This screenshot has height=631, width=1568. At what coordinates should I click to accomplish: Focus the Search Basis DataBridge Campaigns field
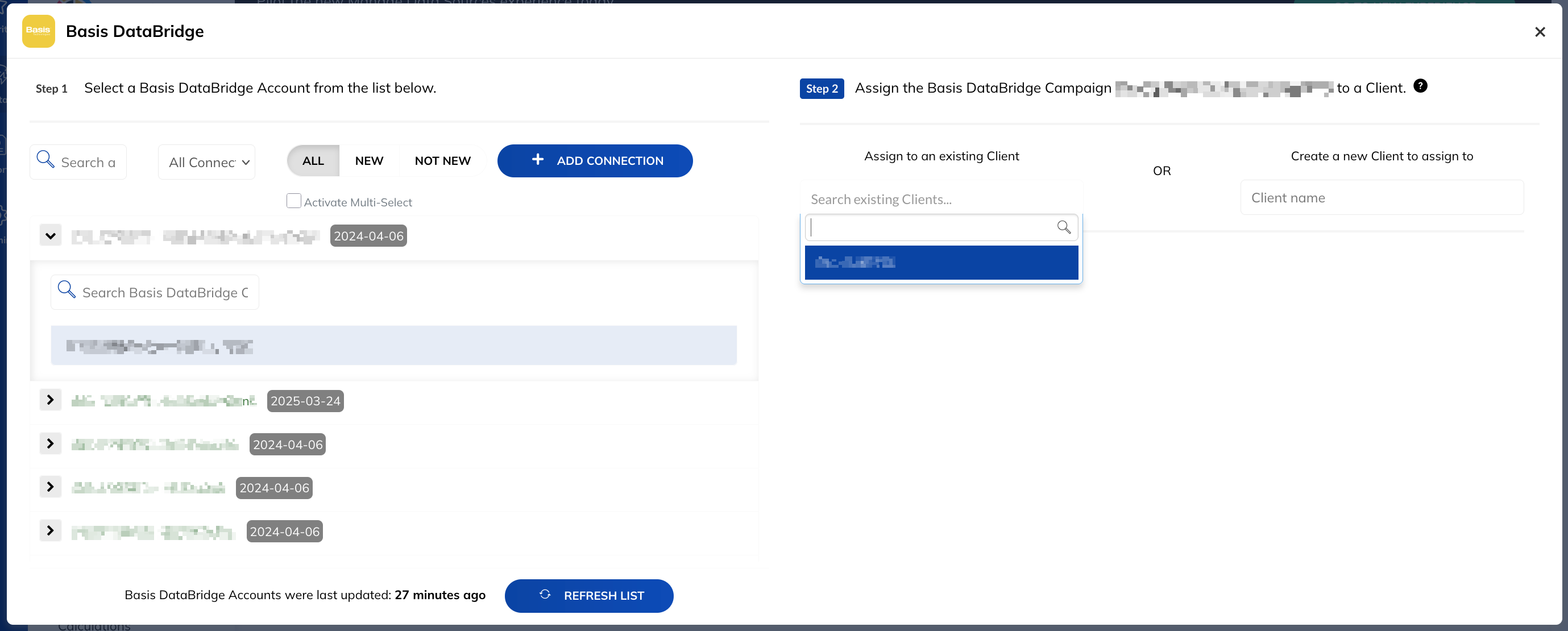155,292
